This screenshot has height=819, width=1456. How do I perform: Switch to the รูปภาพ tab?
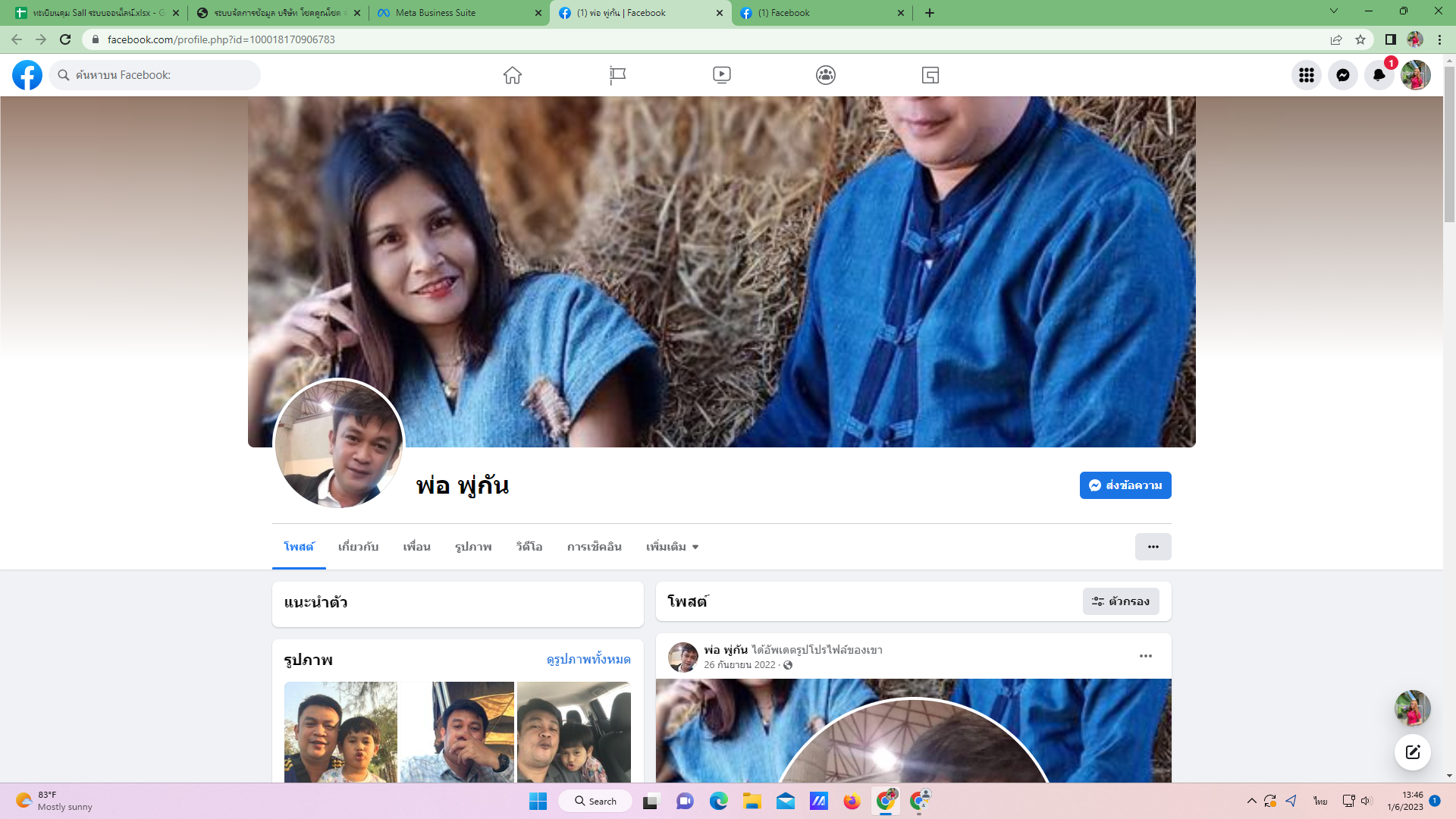[473, 547]
